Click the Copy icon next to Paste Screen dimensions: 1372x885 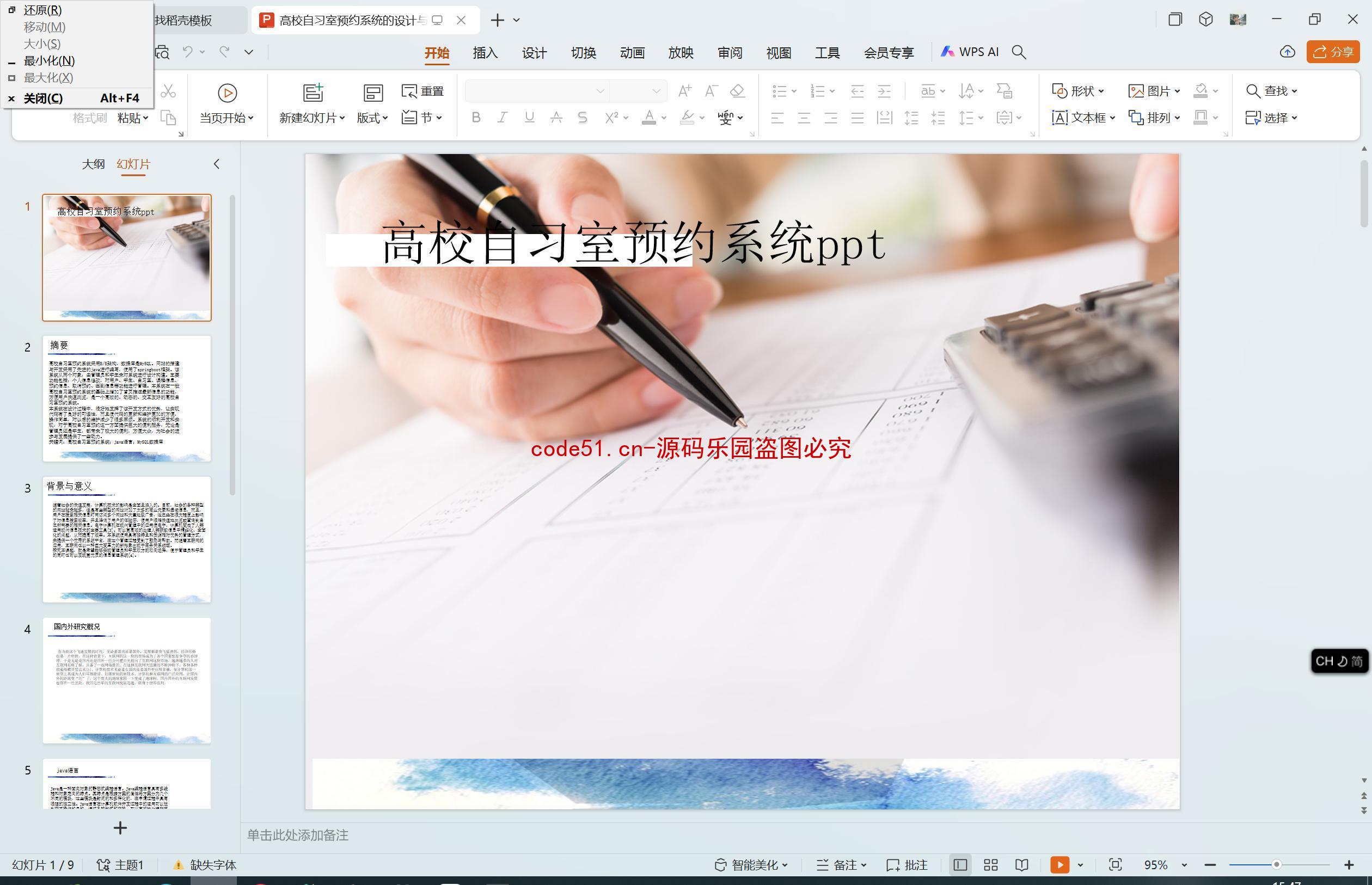tap(168, 118)
